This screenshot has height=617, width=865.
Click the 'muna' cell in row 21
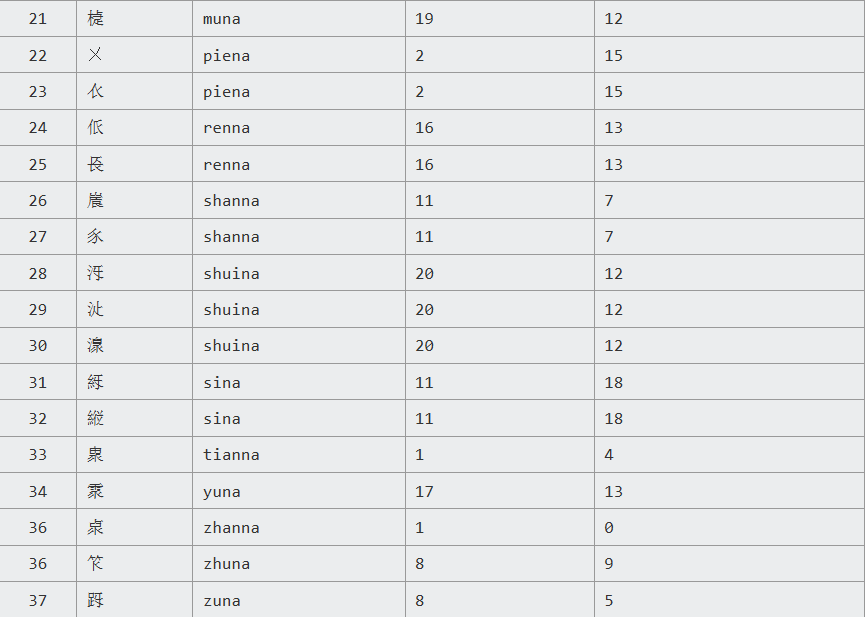coord(222,19)
